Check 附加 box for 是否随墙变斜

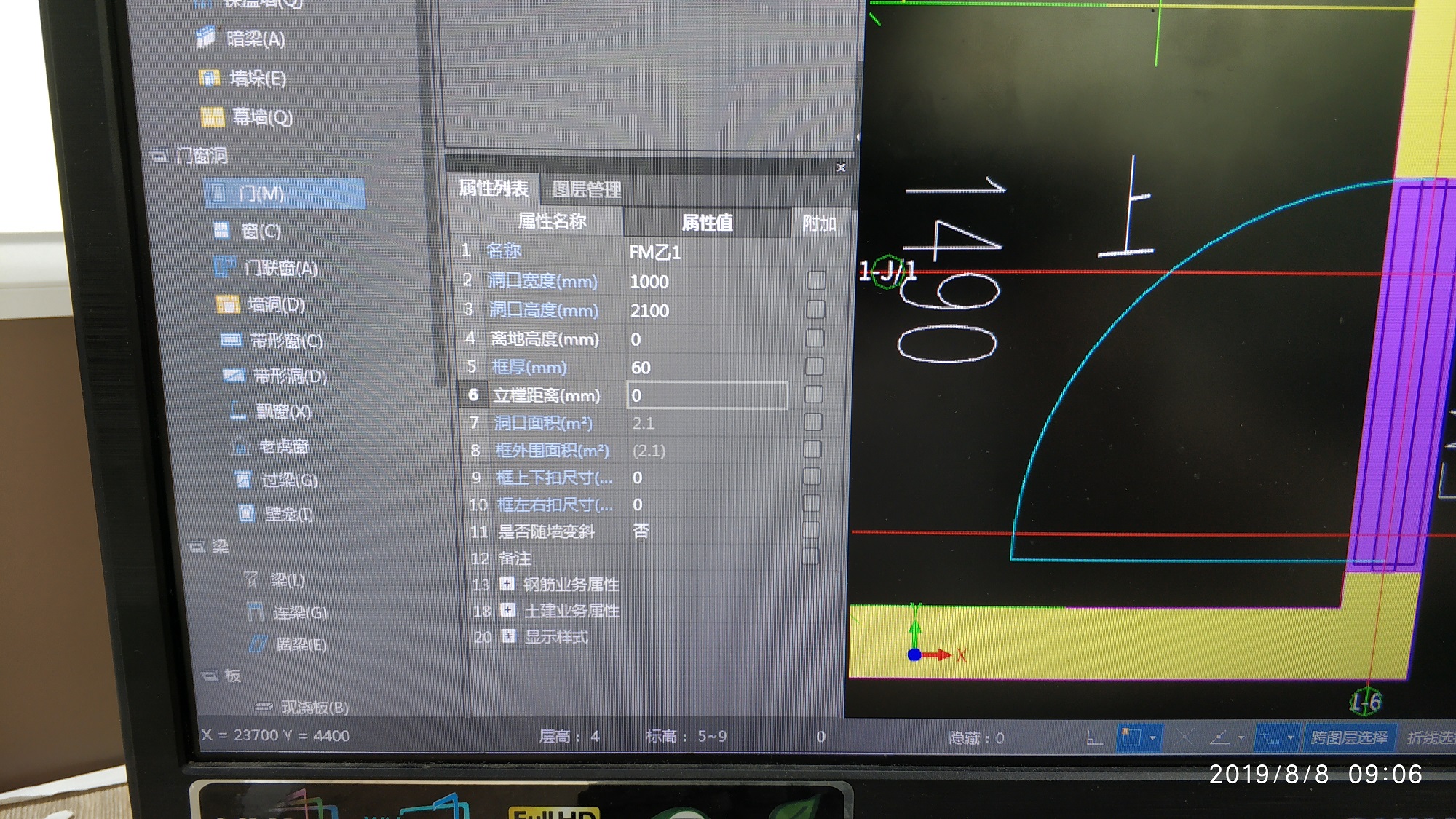811,530
